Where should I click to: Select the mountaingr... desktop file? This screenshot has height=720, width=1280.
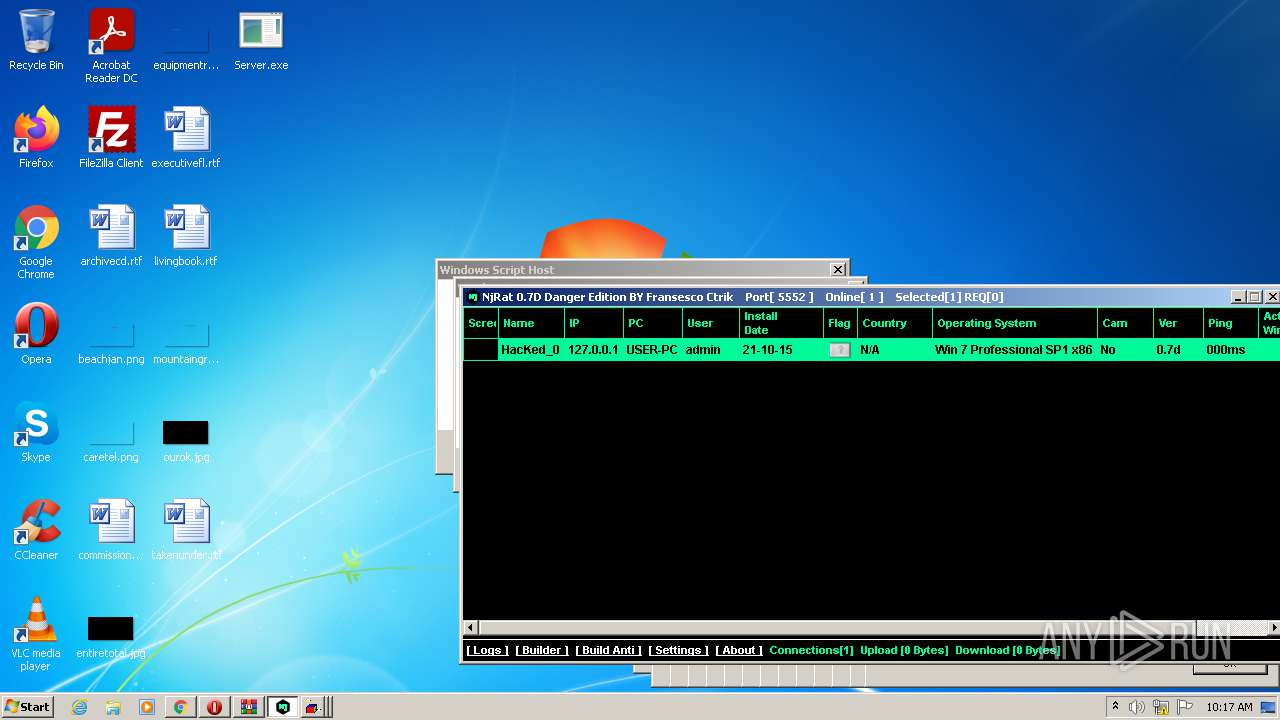point(186,340)
